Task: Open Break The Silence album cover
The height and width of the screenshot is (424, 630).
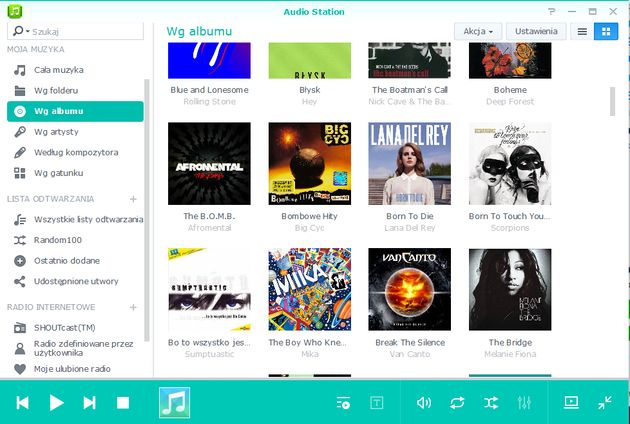Action: point(409,289)
